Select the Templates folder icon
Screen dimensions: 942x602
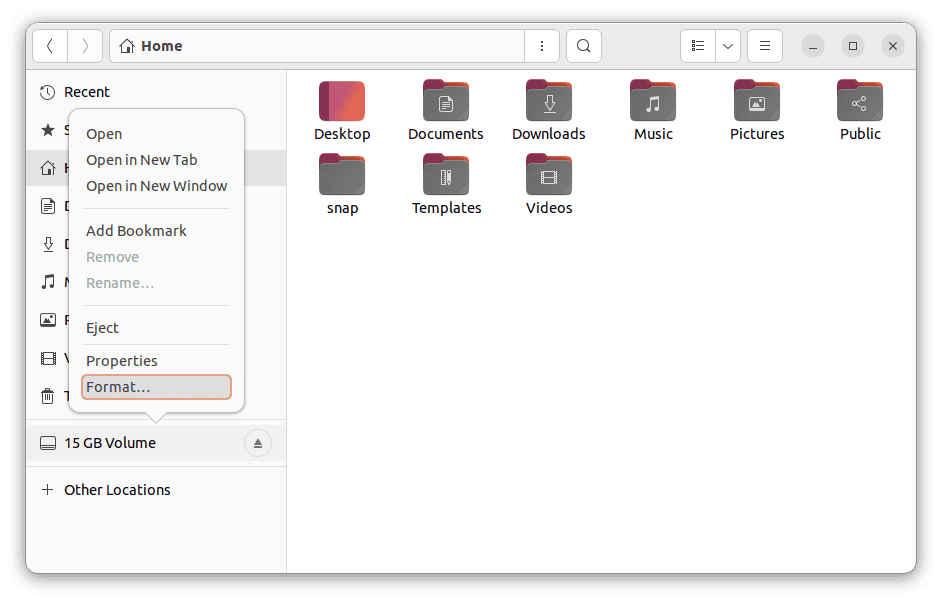pyautogui.click(x=446, y=175)
